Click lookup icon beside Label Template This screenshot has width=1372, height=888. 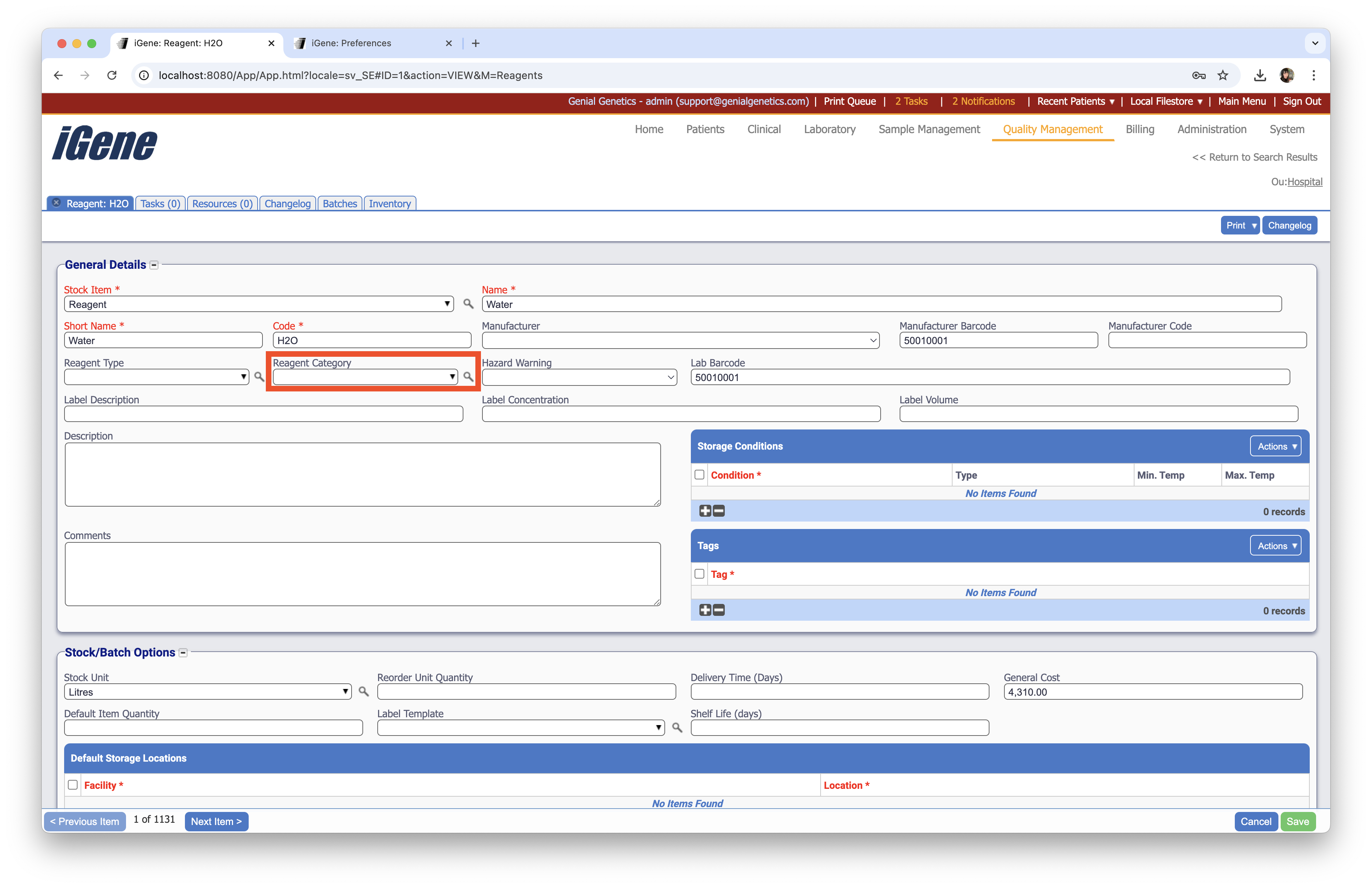677,727
